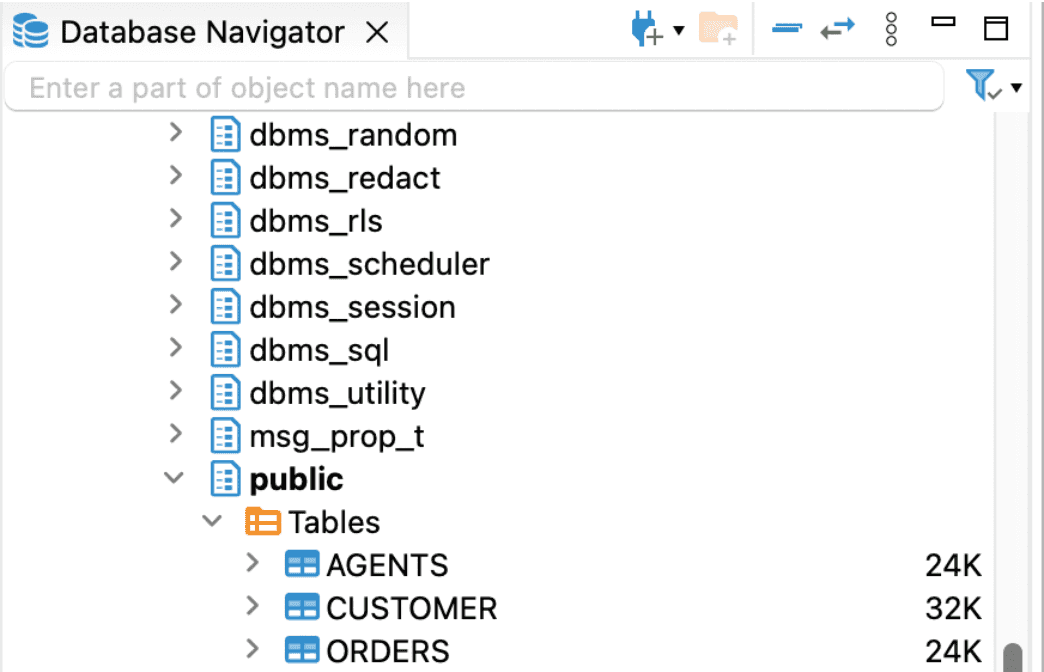Click the object name filter field
Image resolution: width=1044 pixels, height=672 pixels.
(470, 88)
